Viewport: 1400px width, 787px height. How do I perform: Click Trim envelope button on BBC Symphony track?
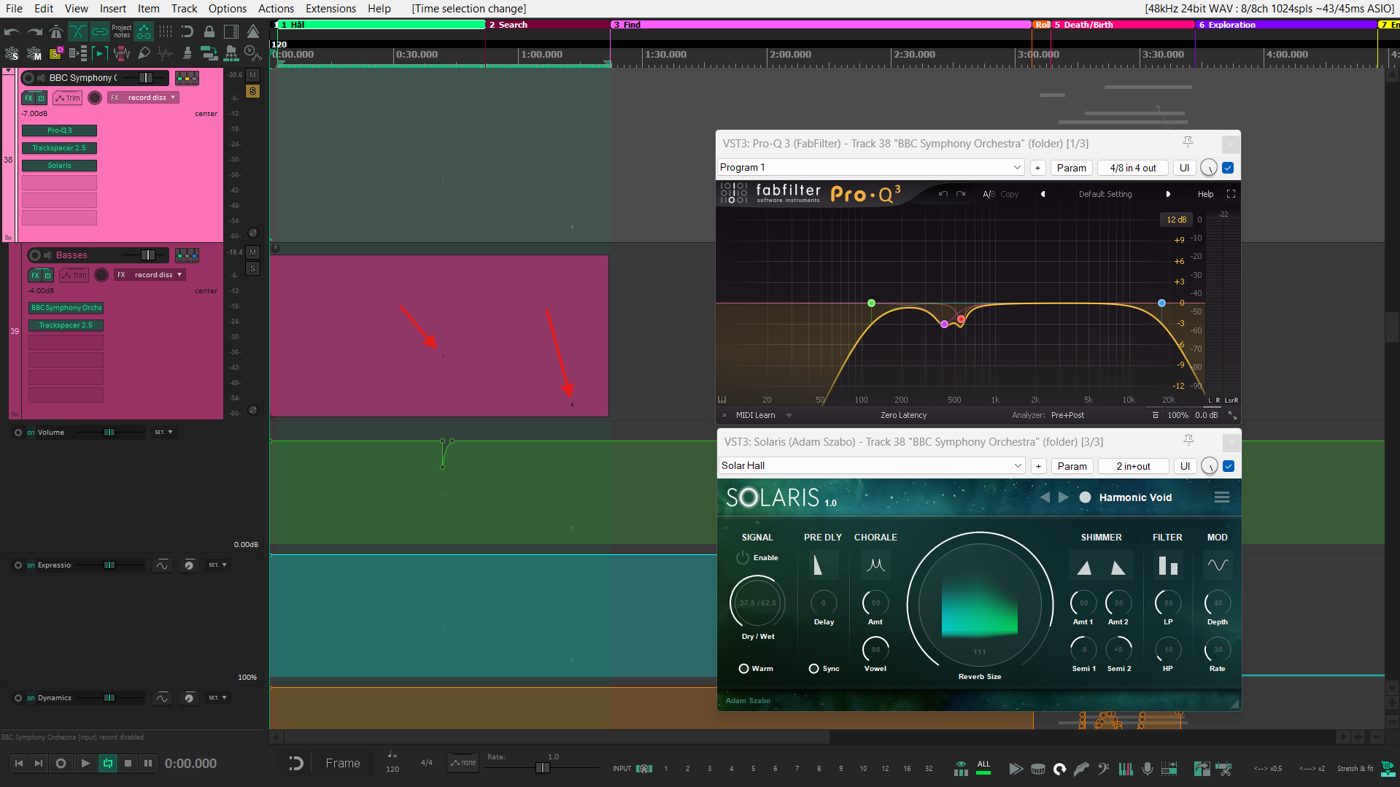(67, 98)
